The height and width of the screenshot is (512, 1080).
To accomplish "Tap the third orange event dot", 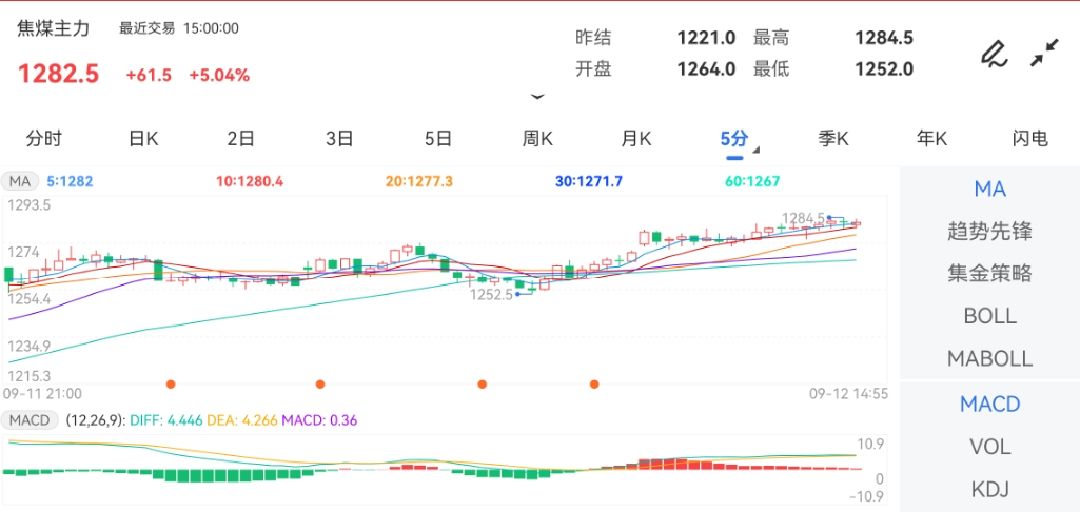I will pyautogui.click(x=482, y=384).
